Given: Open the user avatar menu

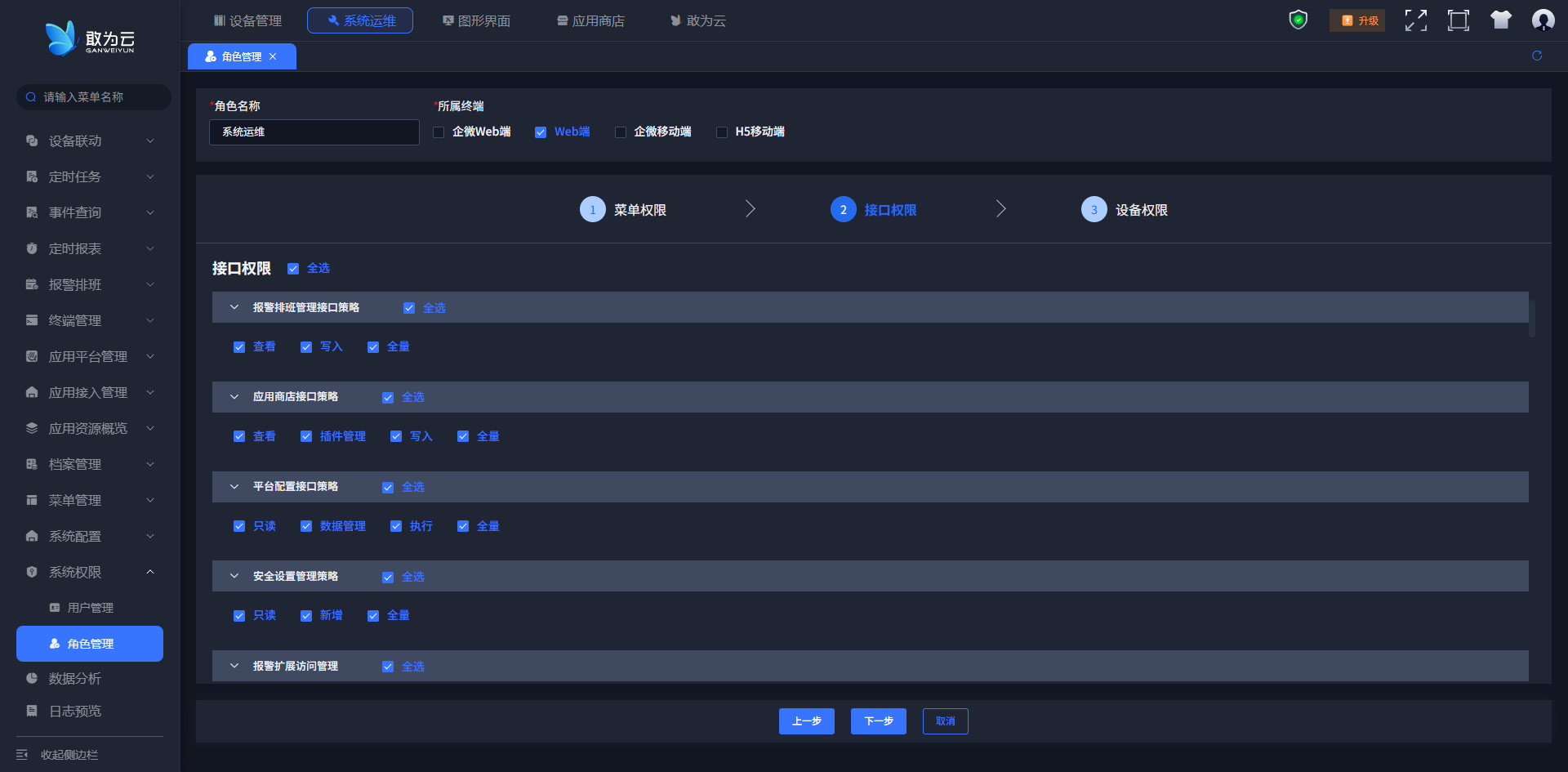Looking at the screenshot, I should [1543, 20].
